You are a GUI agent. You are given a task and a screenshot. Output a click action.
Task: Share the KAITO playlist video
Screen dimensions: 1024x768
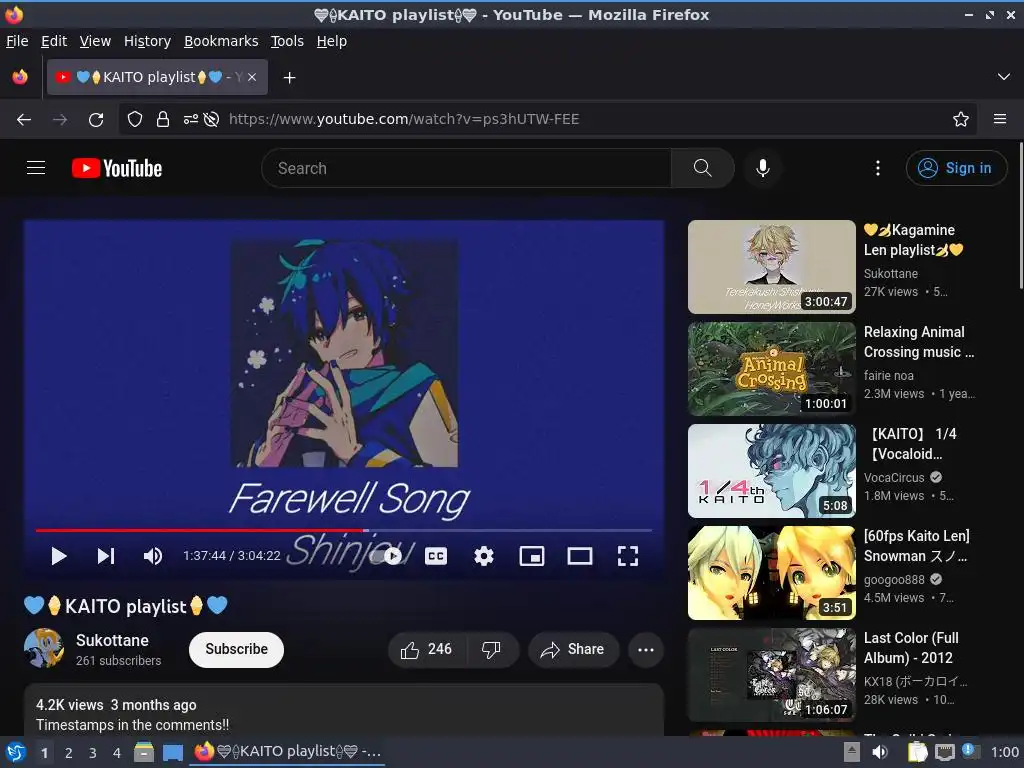(x=573, y=649)
